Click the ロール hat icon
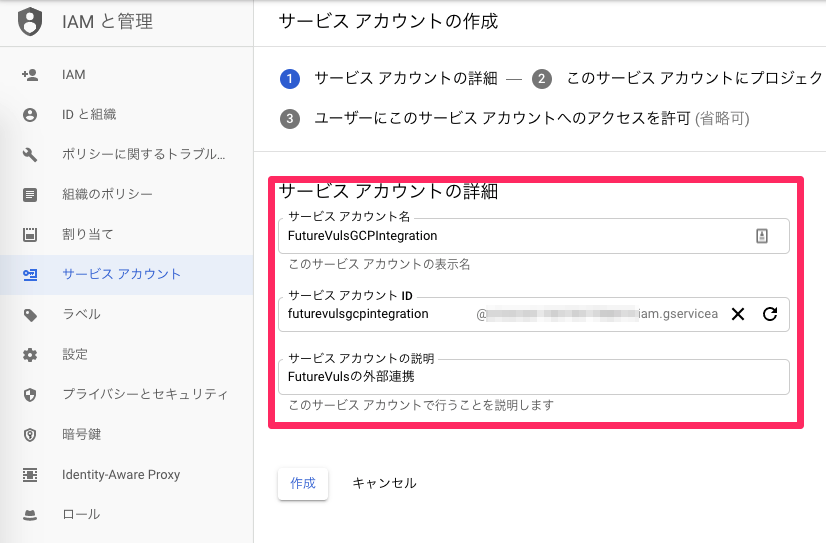This screenshot has height=543, width=826. click(30, 515)
